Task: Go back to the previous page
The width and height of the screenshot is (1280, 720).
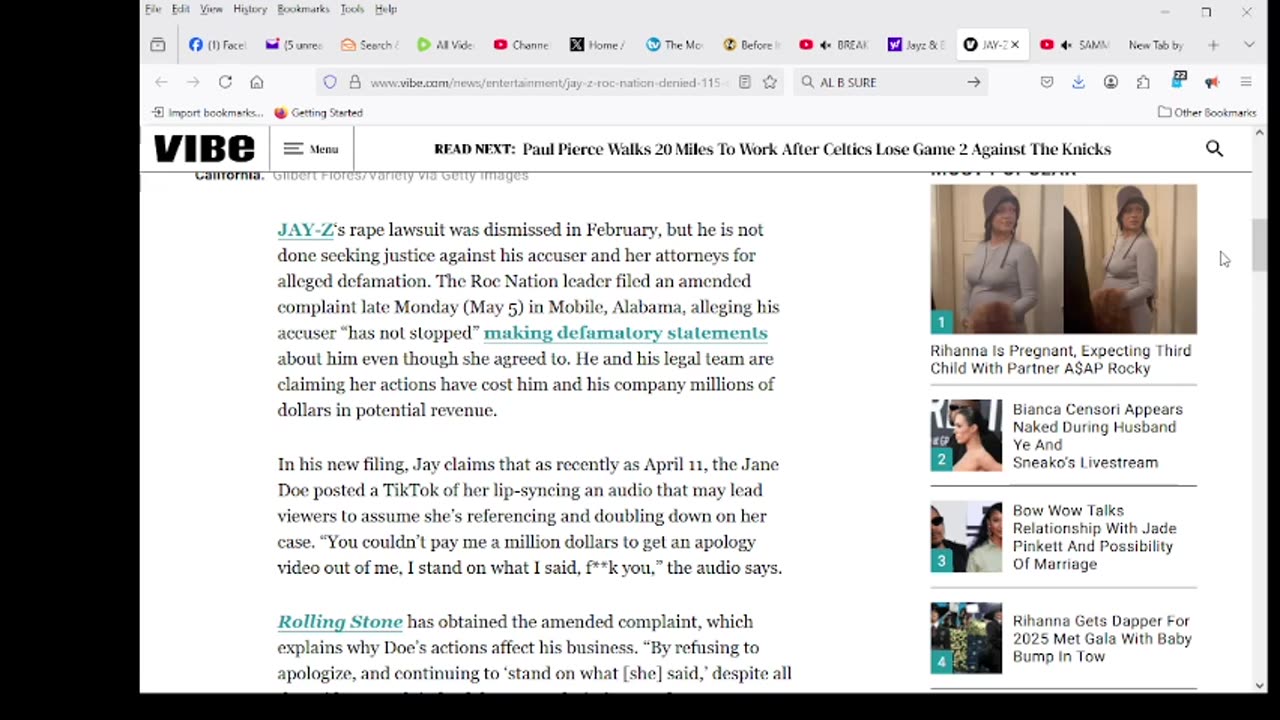Action: tap(161, 82)
